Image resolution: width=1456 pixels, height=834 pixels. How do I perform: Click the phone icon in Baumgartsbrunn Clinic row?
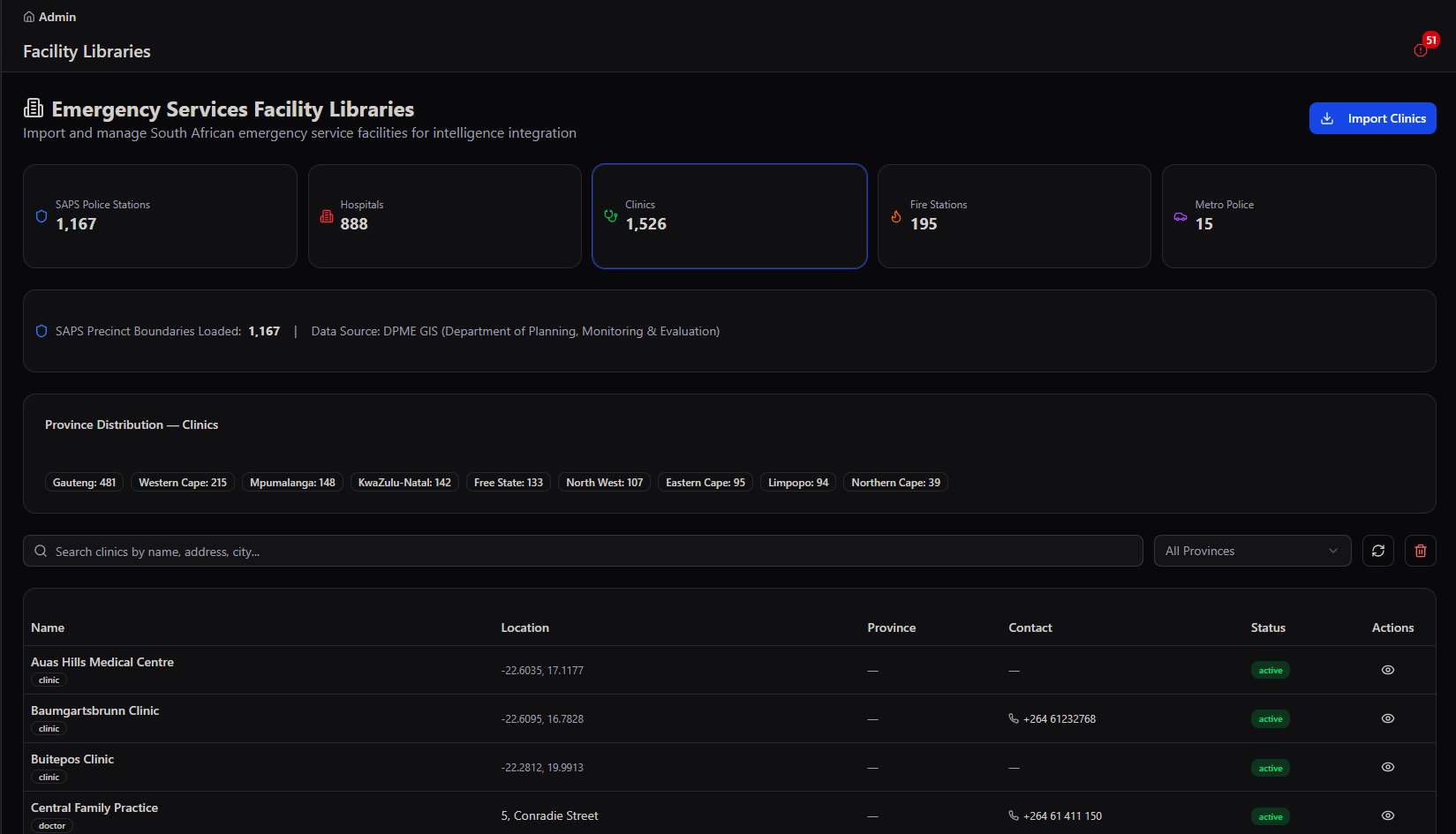(x=1014, y=718)
